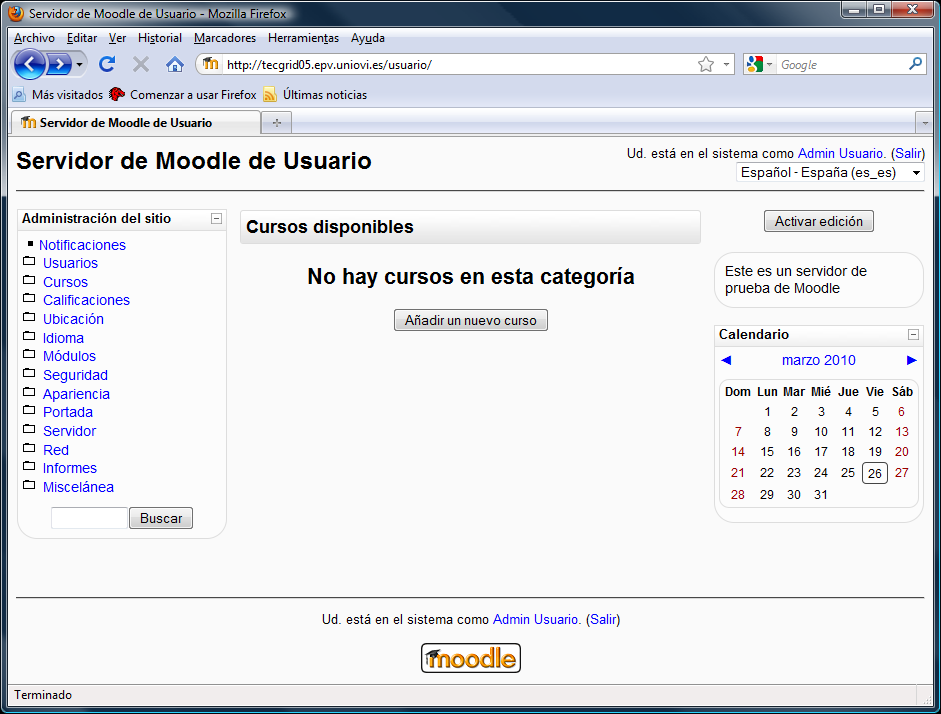This screenshot has height=714, width=941.
Task: Expand the Apariencia folder
Action: coord(76,394)
